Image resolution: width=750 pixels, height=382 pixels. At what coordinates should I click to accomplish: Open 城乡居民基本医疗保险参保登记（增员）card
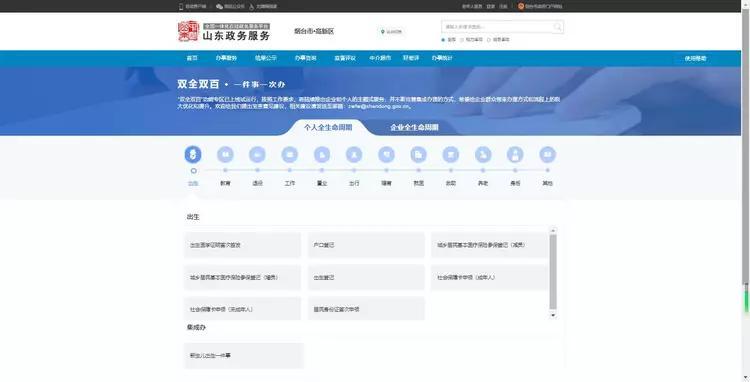(243, 277)
